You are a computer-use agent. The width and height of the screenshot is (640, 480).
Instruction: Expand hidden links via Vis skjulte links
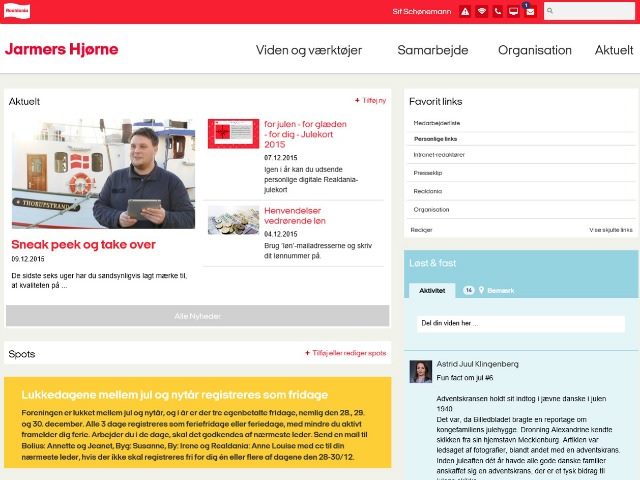point(610,229)
